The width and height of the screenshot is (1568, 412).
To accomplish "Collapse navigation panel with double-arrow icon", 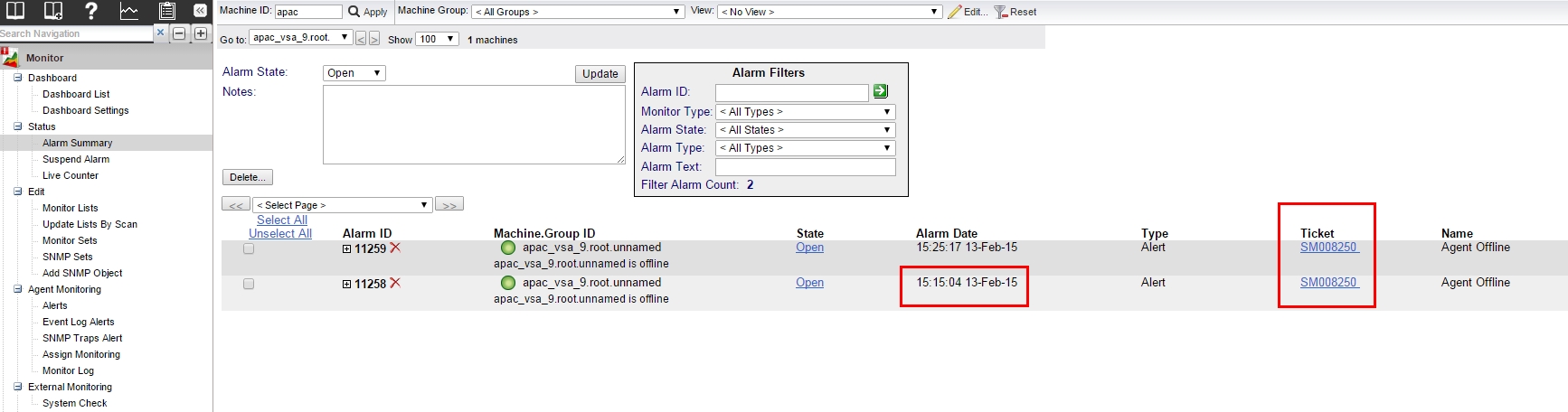I will [x=200, y=11].
